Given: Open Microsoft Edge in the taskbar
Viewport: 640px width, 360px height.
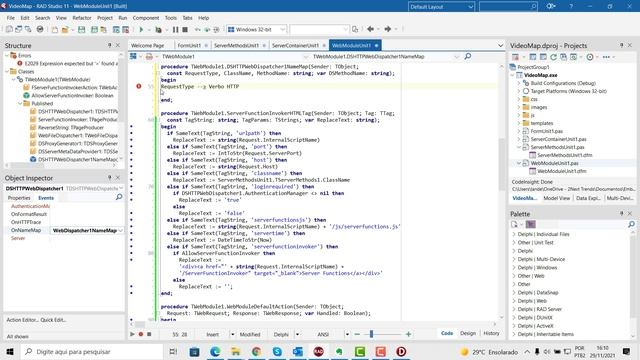Looking at the screenshot, I should click(215, 351).
